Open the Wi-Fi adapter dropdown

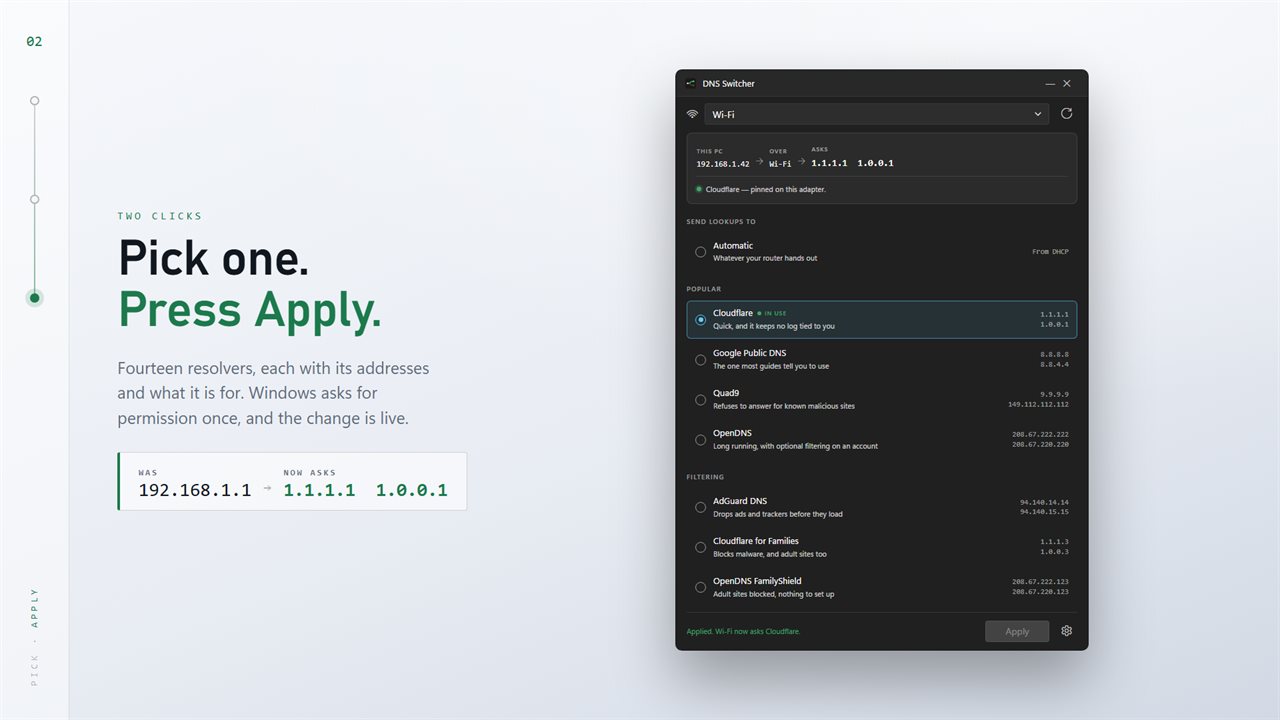(877, 114)
